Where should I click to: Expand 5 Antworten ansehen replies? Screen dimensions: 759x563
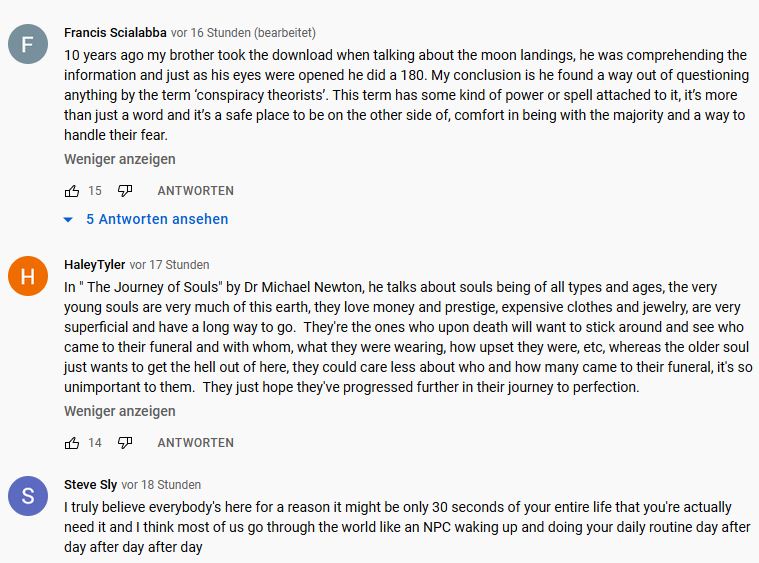[x=157, y=219]
